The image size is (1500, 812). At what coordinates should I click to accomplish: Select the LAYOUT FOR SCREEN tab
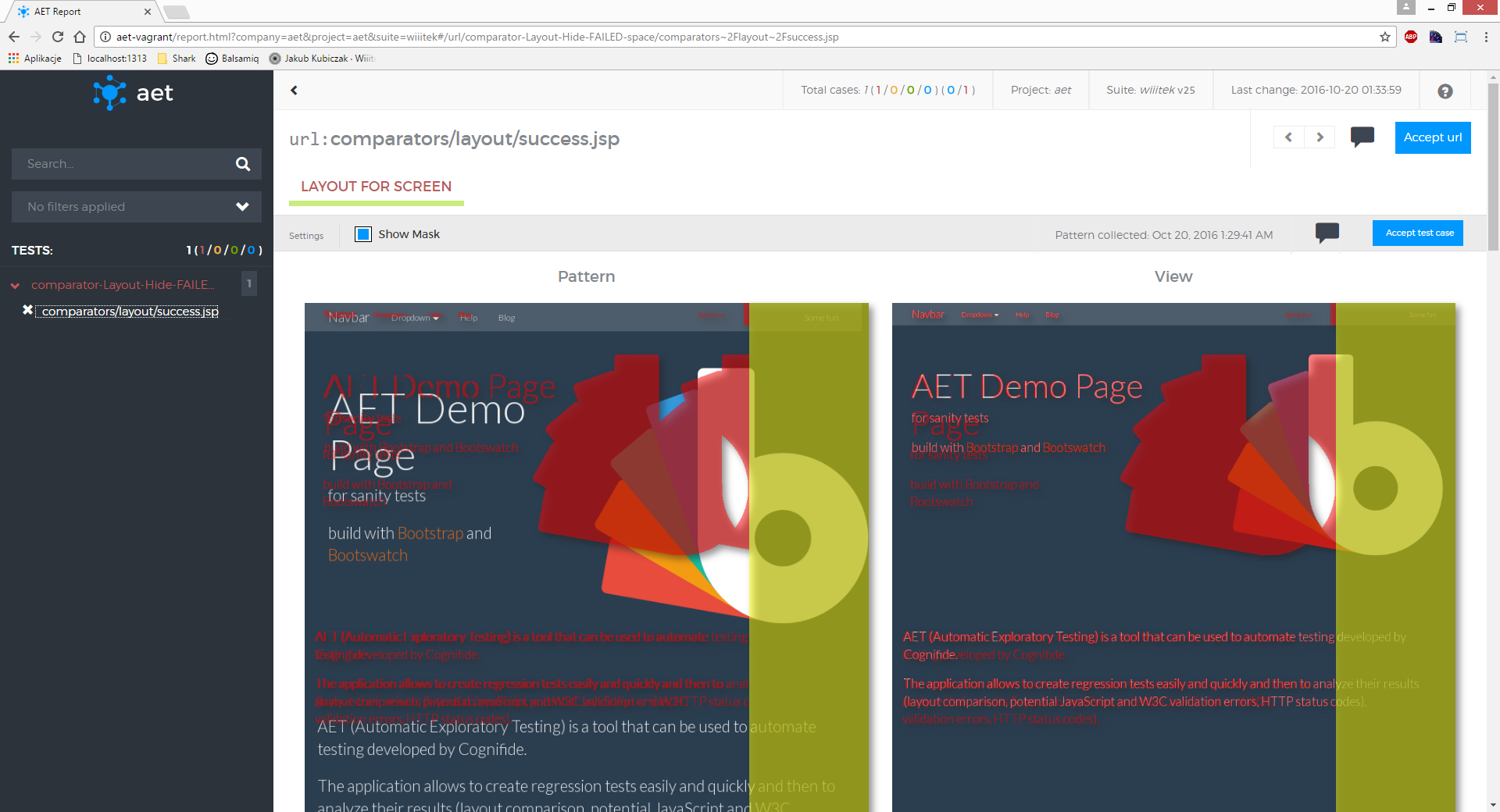coord(376,187)
